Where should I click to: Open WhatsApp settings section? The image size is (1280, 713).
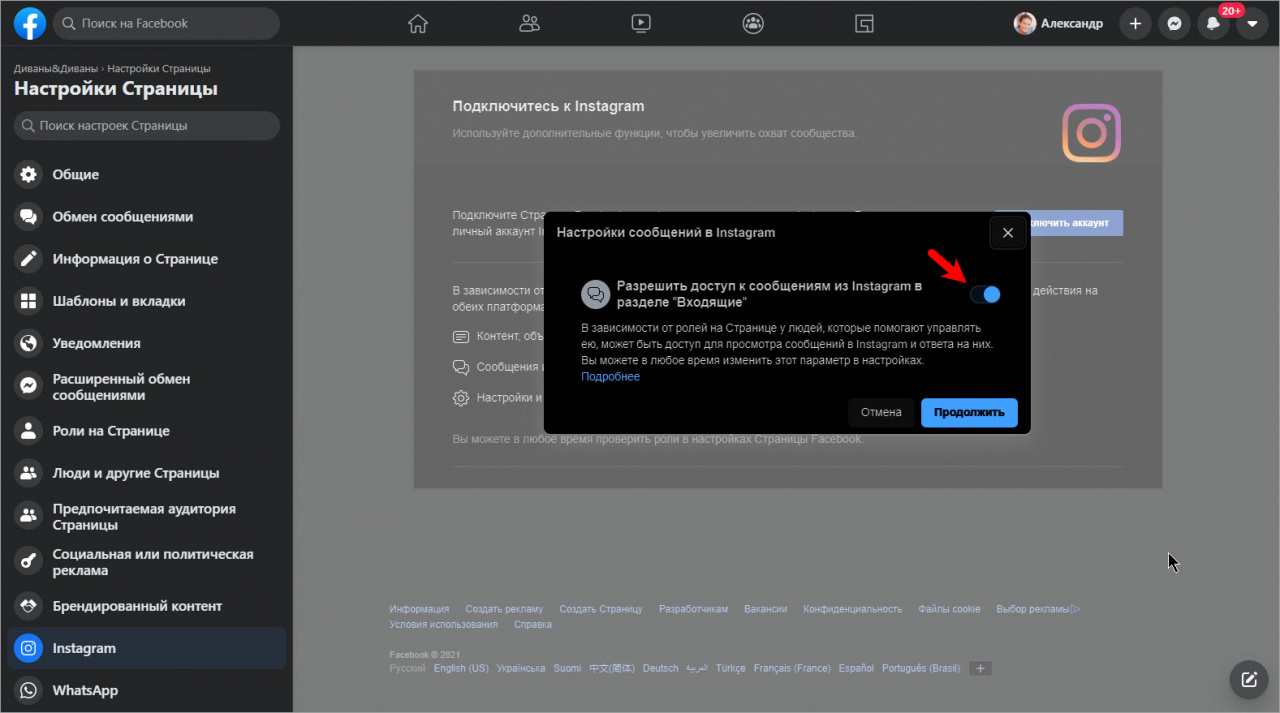pyautogui.click(x=146, y=690)
